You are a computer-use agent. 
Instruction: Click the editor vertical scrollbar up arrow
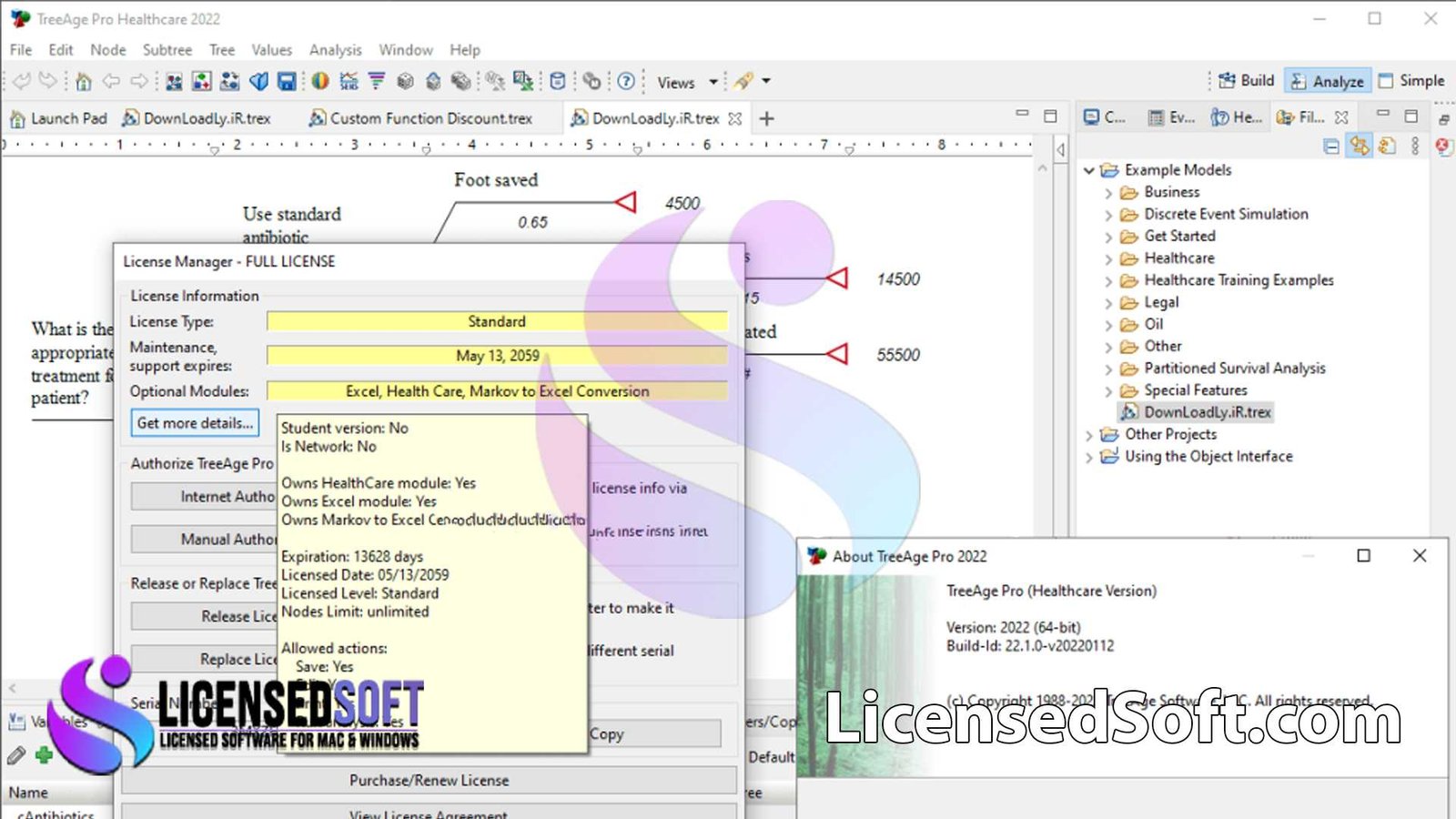[x=1043, y=168]
